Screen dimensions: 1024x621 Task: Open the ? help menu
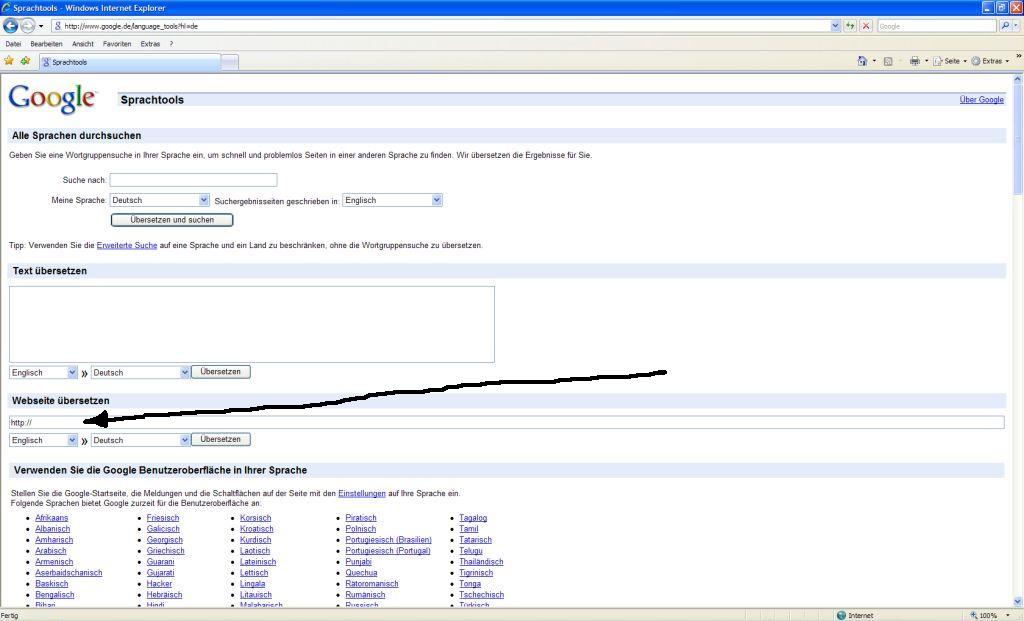click(x=171, y=44)
